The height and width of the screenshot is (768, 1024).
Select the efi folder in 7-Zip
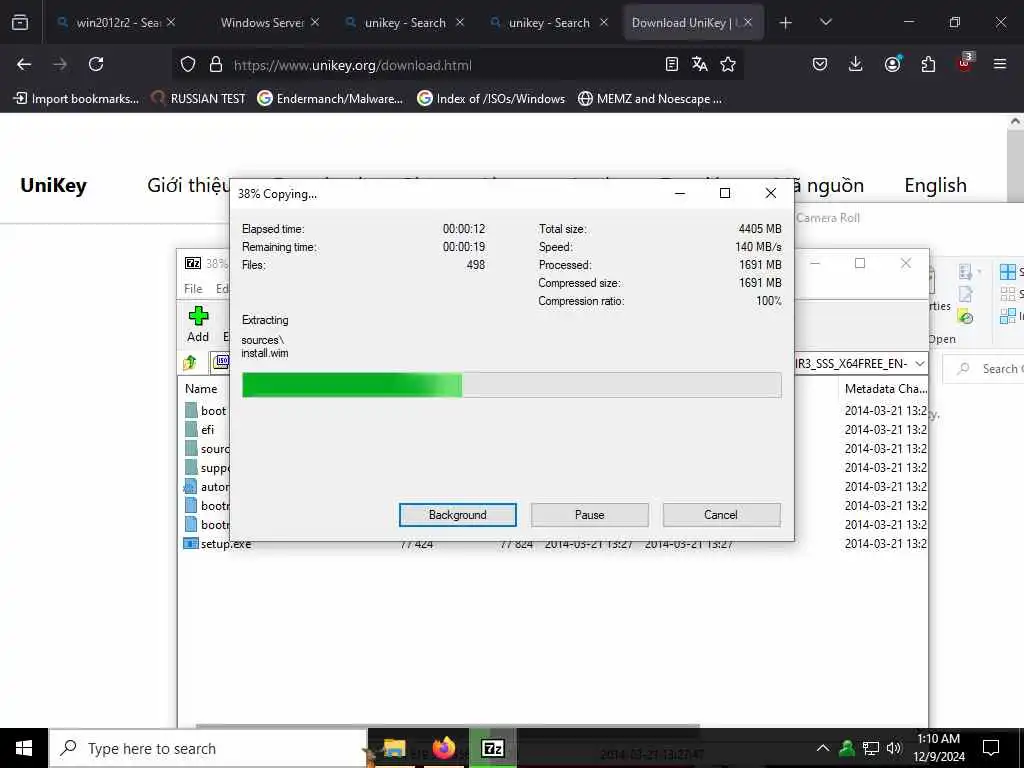click(200, 430)
